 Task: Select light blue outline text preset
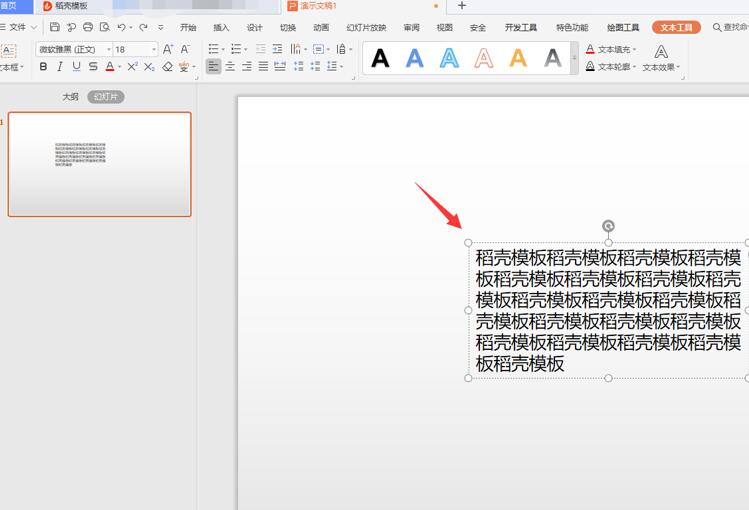(x=449, y=58)
